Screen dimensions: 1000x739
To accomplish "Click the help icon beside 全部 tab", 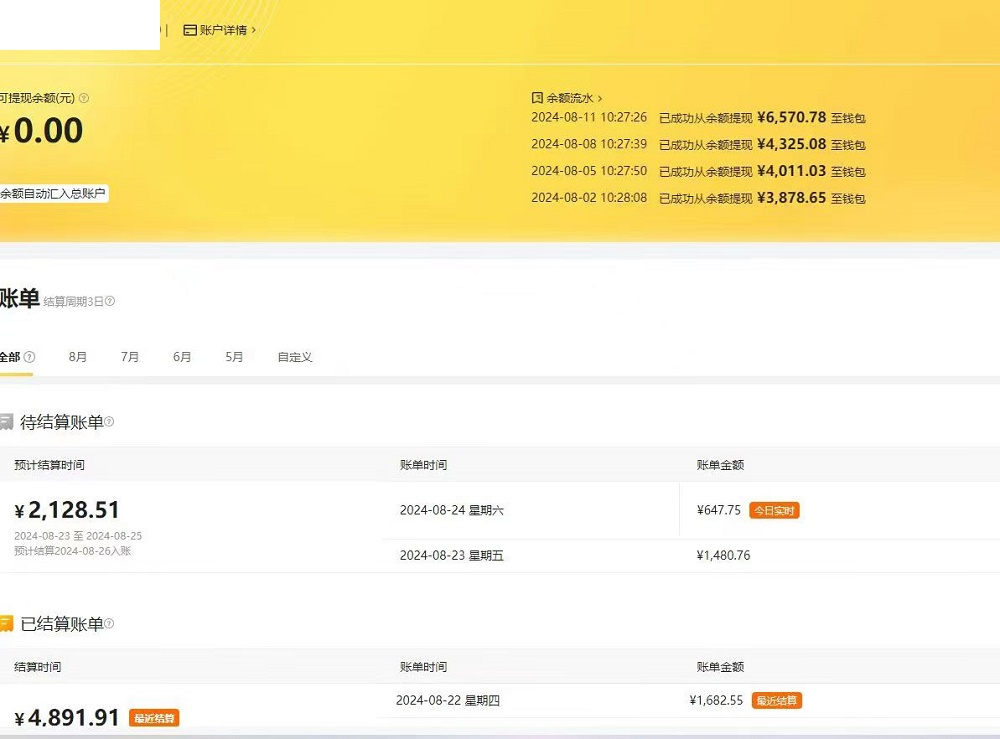I will (x=30, y=357).
